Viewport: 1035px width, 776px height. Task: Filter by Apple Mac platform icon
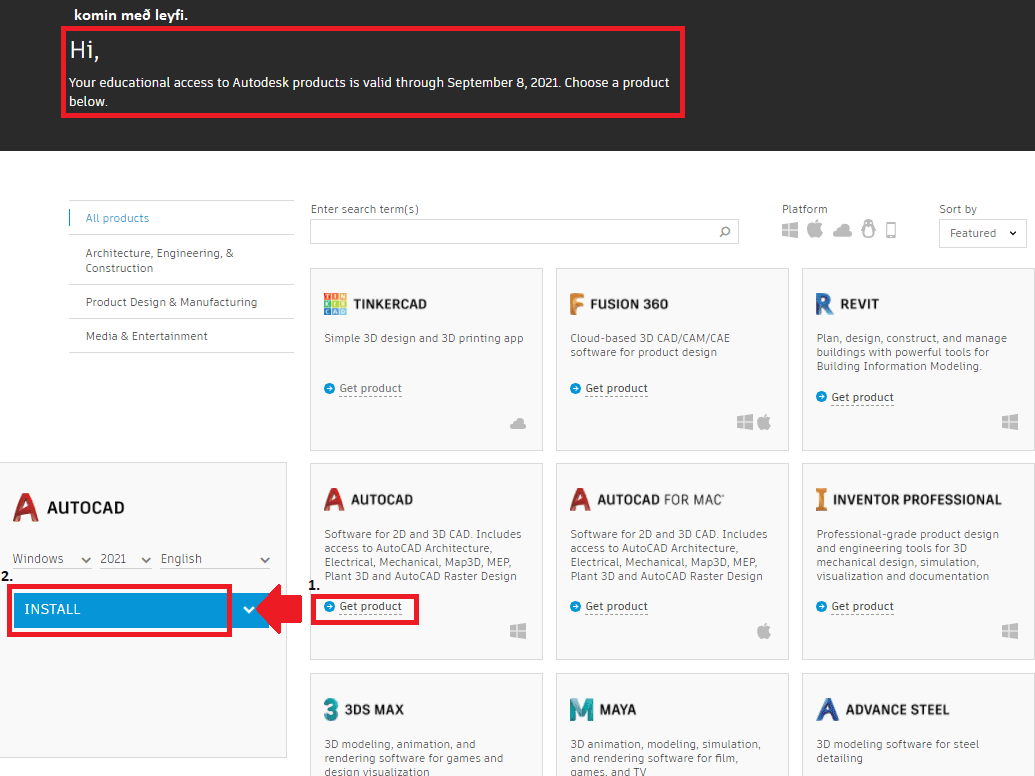point(815,230)
